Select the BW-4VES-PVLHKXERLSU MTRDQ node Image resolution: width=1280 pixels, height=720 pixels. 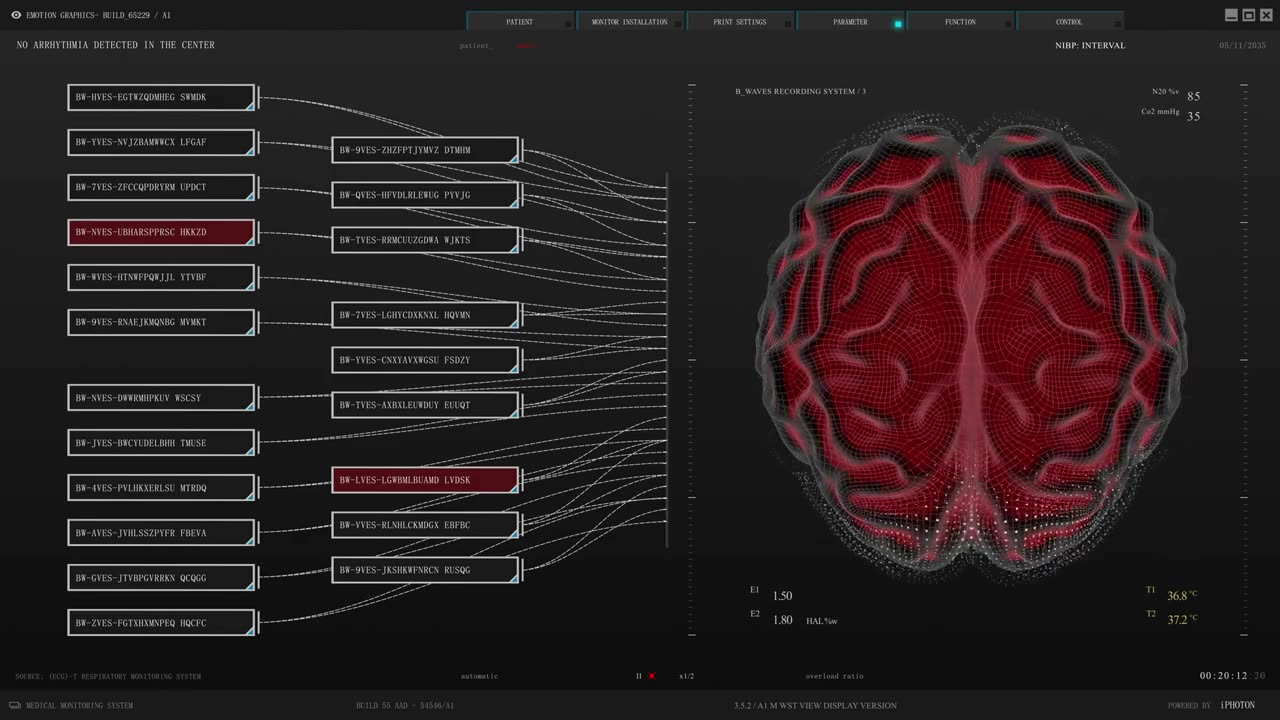tap(162, 488)
